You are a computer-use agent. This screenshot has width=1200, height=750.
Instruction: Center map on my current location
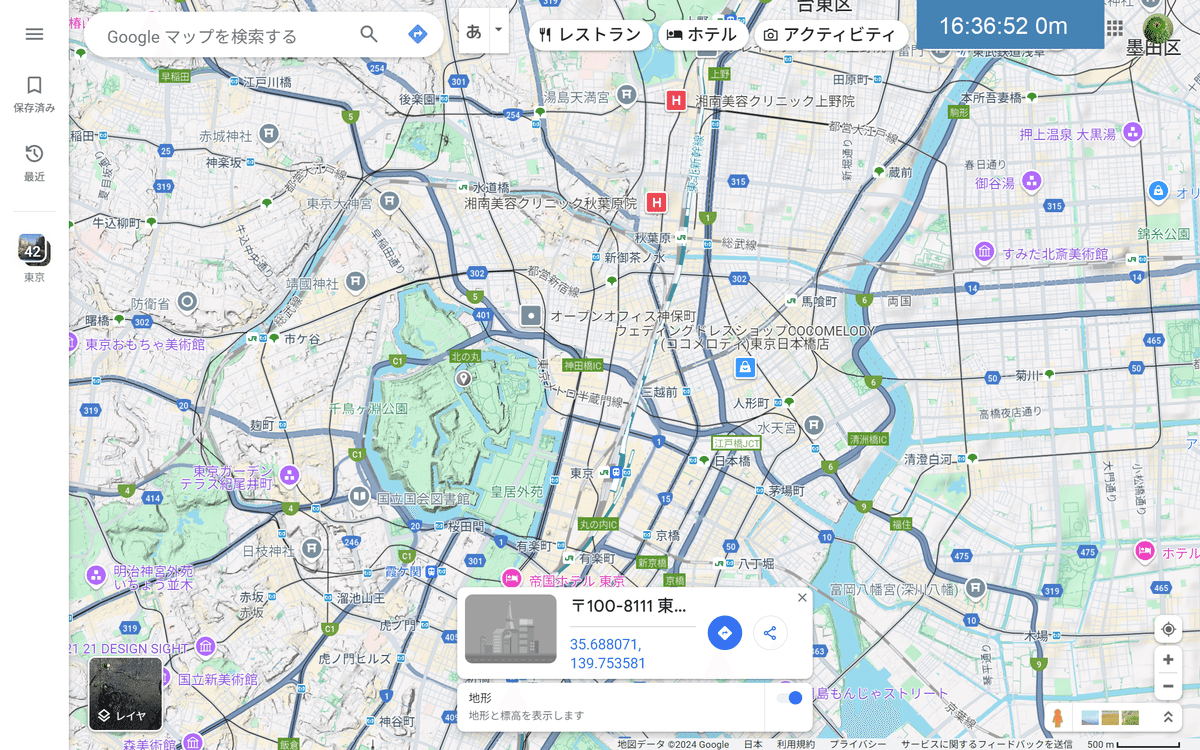point(1168,629)
